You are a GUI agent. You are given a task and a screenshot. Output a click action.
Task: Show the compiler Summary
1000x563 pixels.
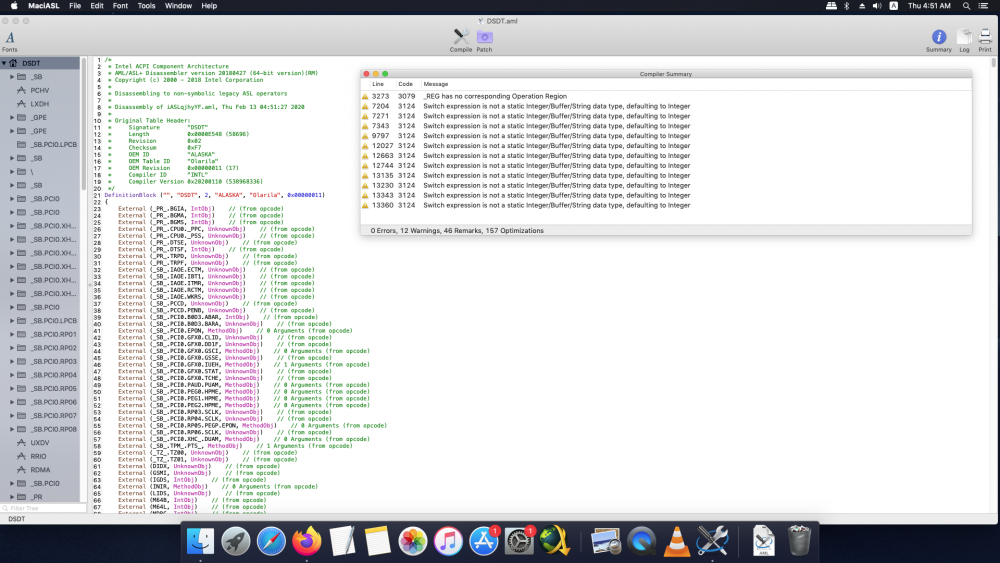pos(938,41)
